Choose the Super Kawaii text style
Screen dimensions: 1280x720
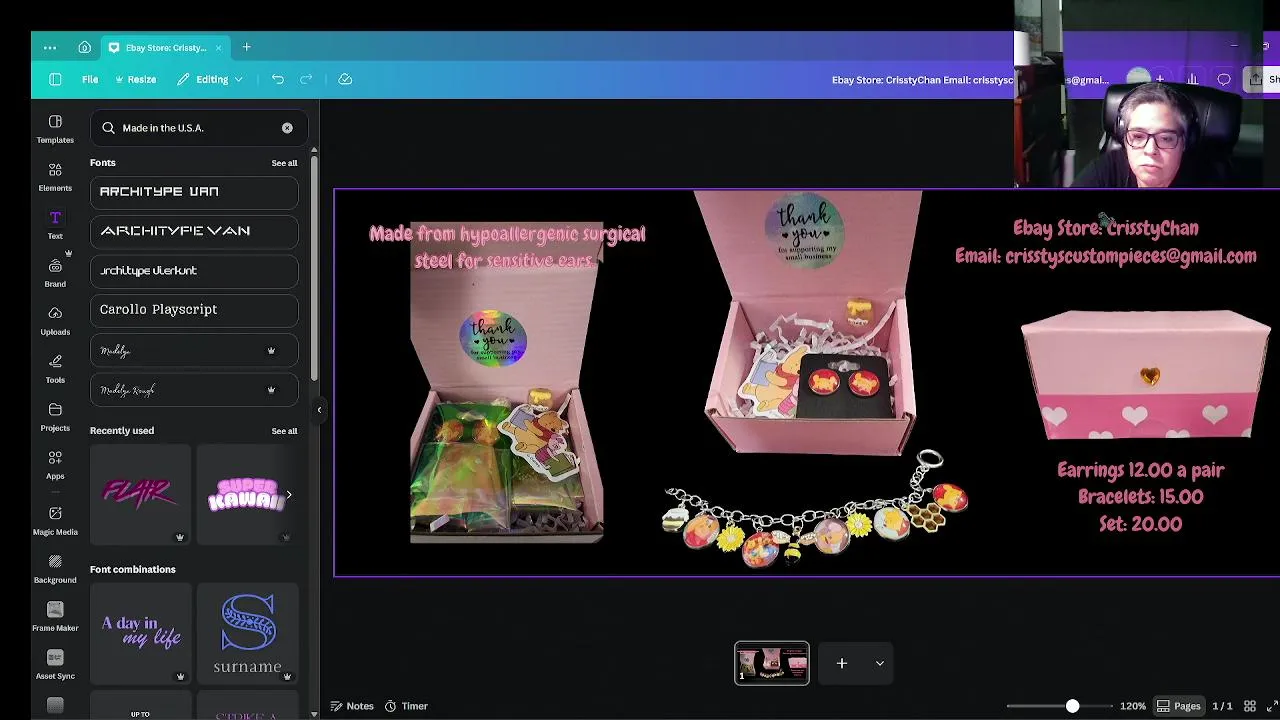tap(247, 494)
